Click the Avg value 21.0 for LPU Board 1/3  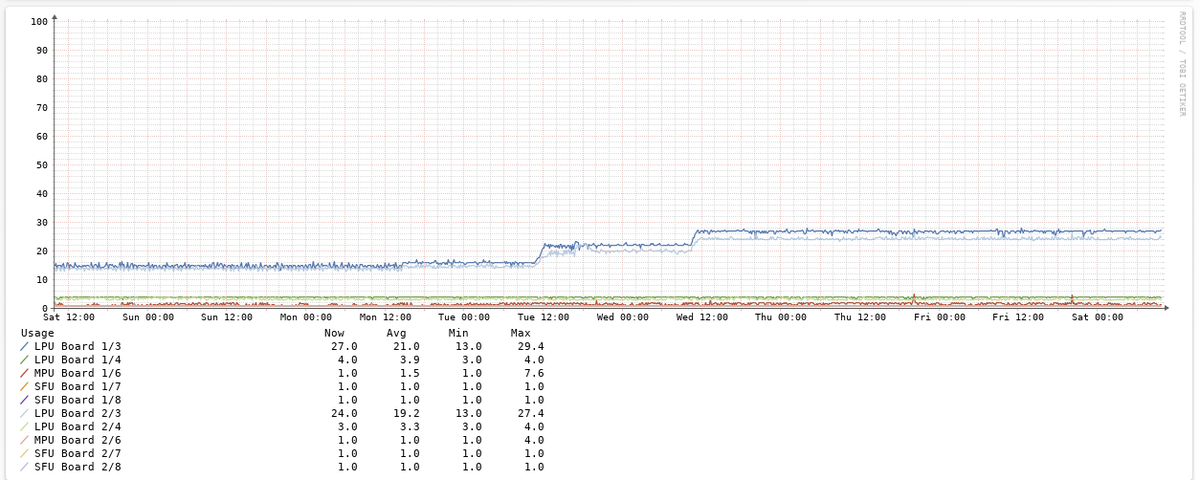click(408, 346)
